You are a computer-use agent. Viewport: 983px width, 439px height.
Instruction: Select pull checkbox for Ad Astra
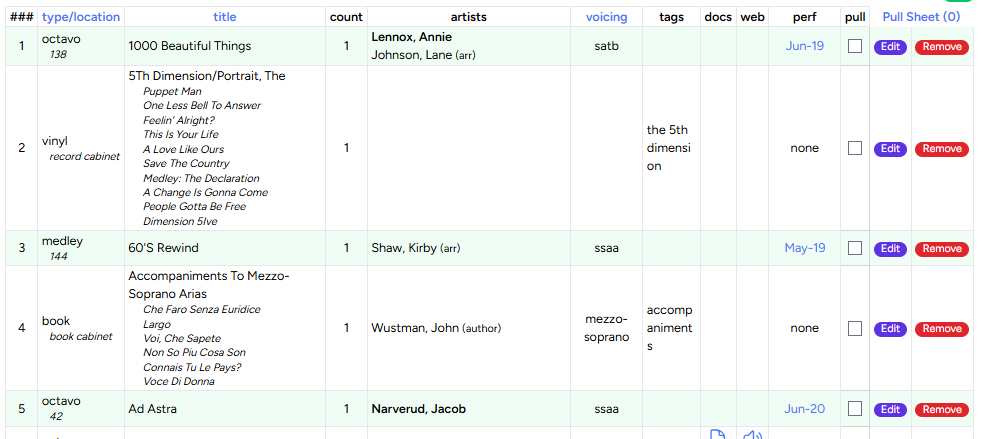855,408
